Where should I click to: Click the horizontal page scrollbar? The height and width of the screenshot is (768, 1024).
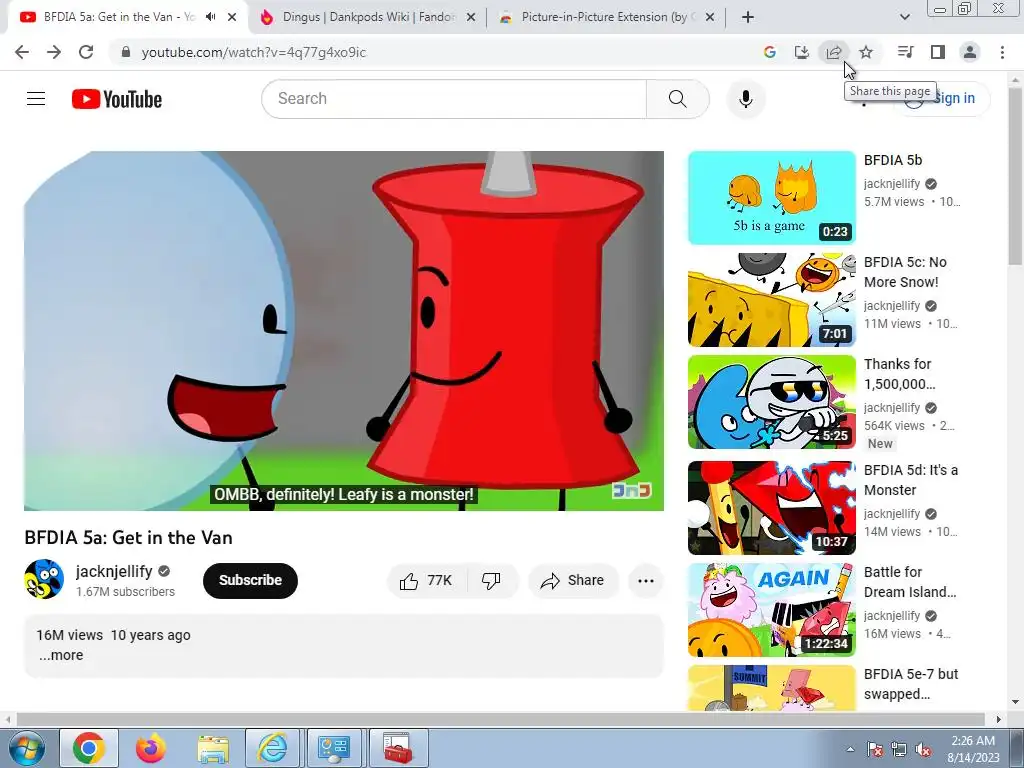coord(501,719)
